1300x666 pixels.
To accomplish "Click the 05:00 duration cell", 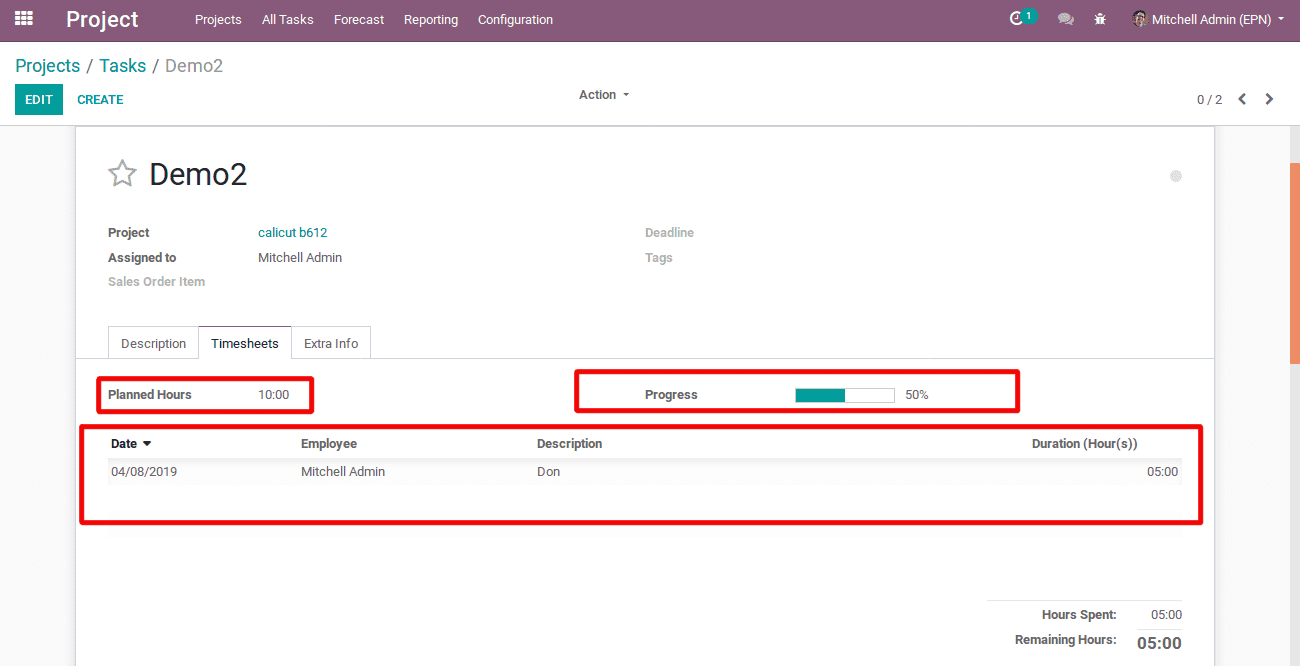I will (x=1162, y=472).
